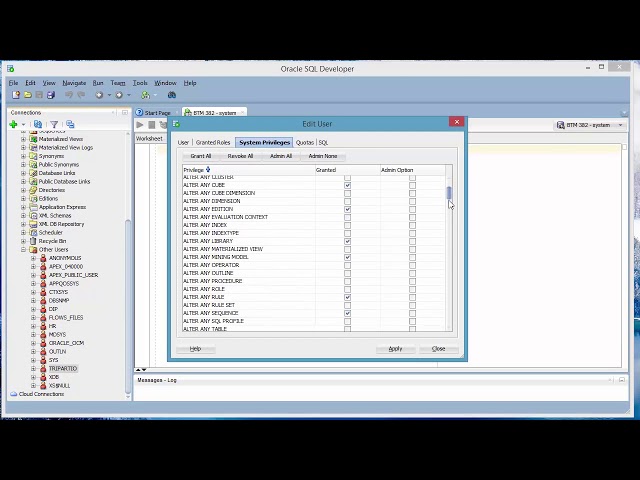
Task: Click the Granted column header
Action: (x=347, y=170)
